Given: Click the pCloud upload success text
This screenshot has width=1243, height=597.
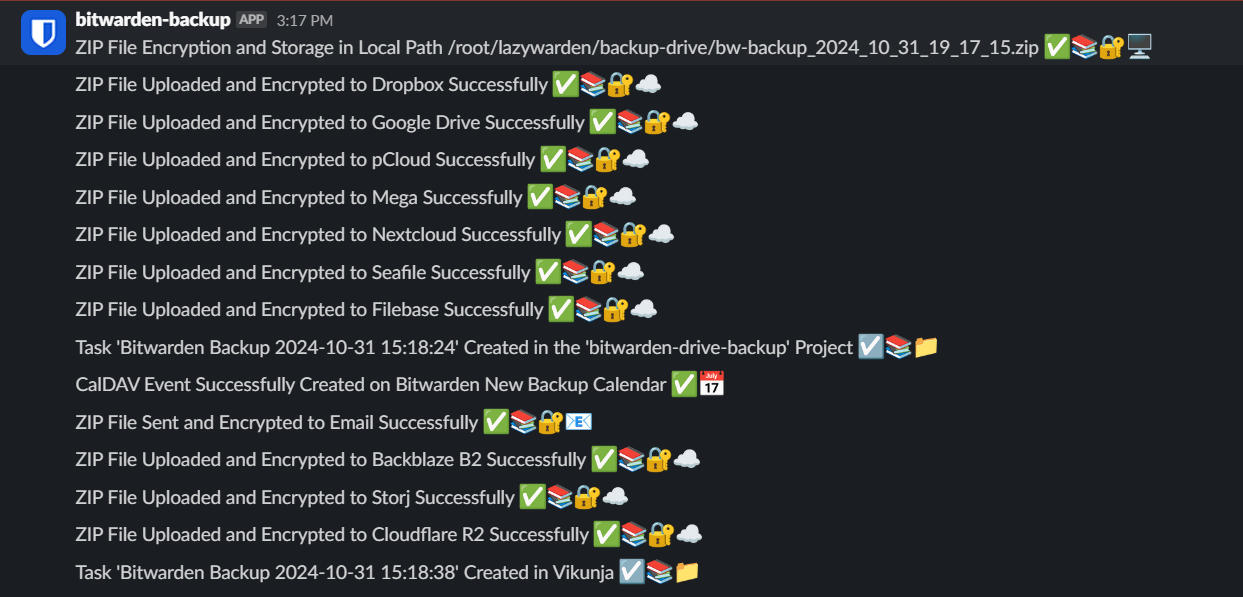Looking at the screenshot, I should [305, 160].
